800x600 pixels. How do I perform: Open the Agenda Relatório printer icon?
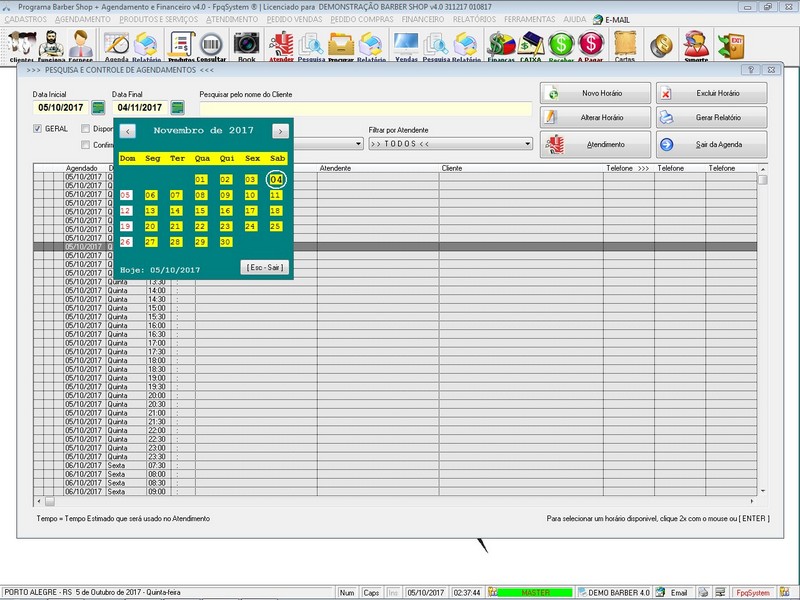(x=146, y=46)
